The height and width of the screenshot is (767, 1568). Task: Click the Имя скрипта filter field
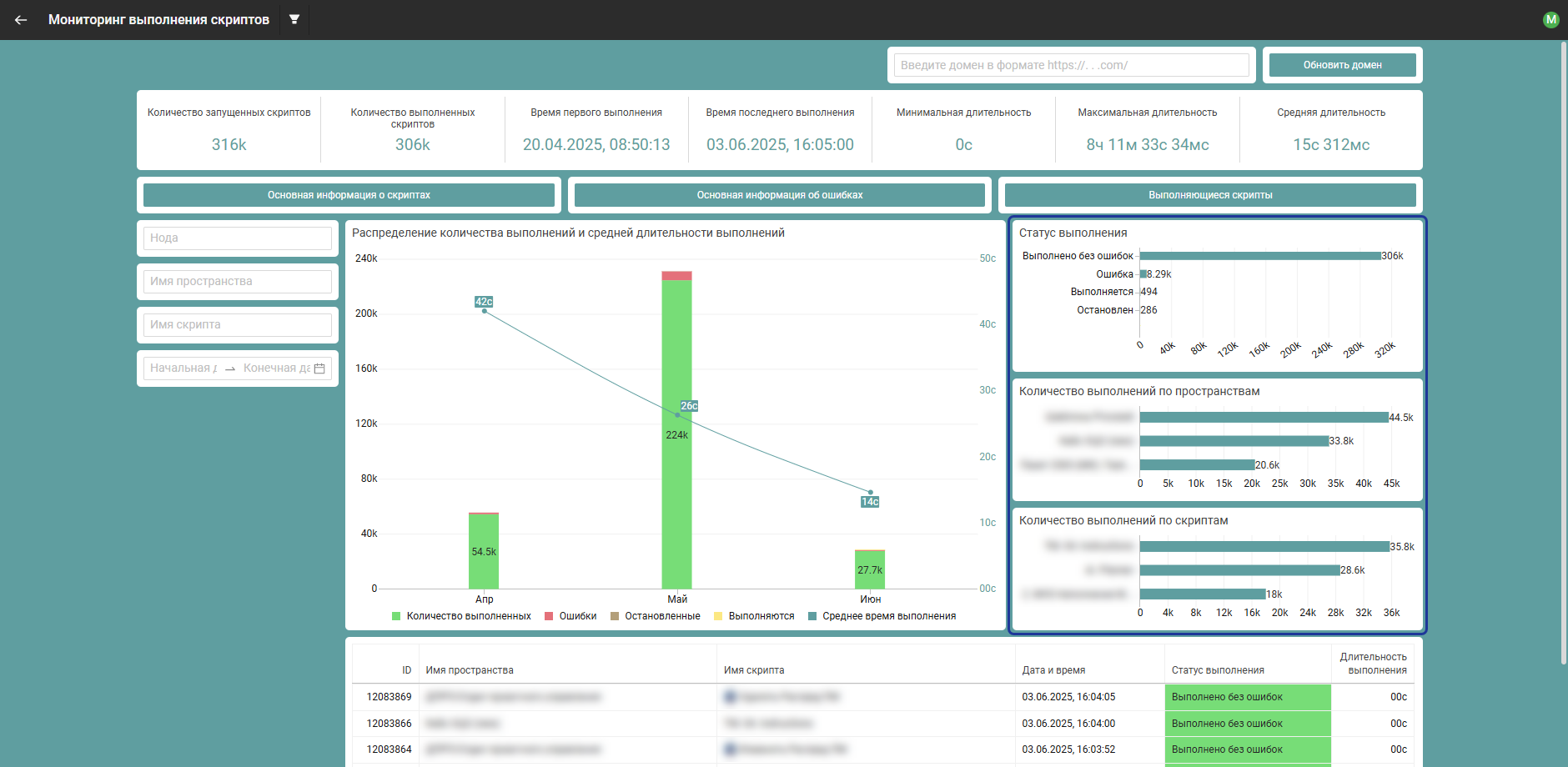(x=238, y=325)
